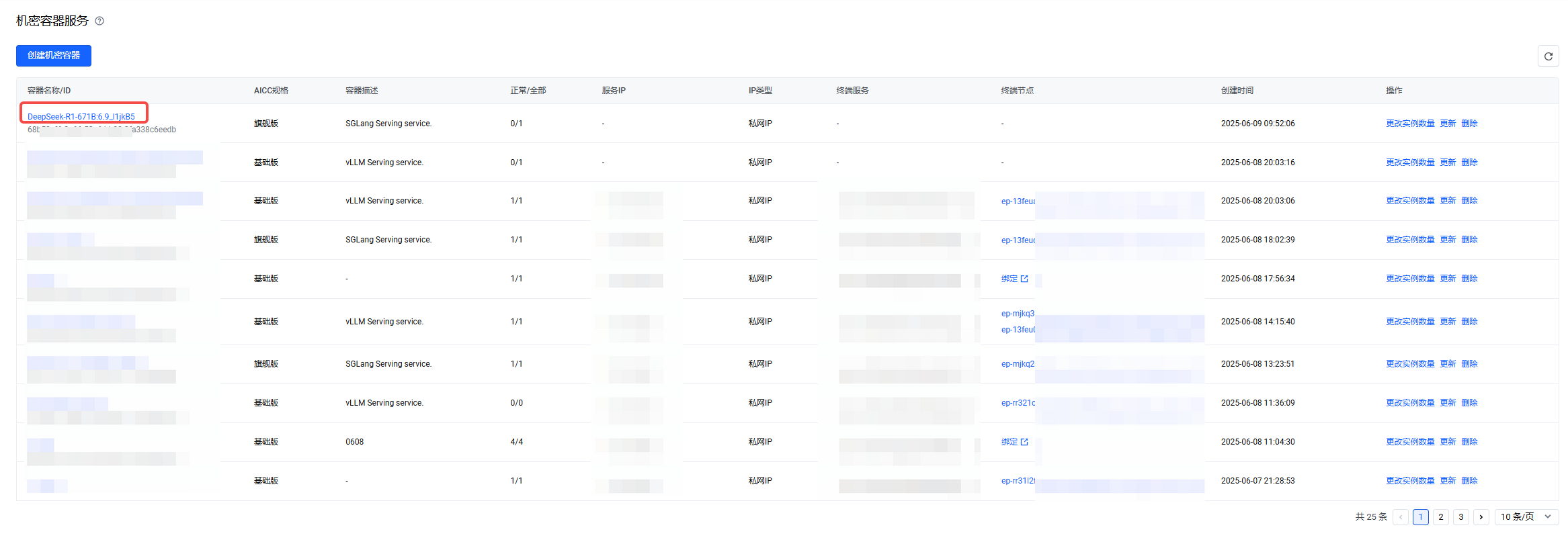Click the 共 25 条 total count text
The image size is (1568, 544).
[x=1371, y=517]
